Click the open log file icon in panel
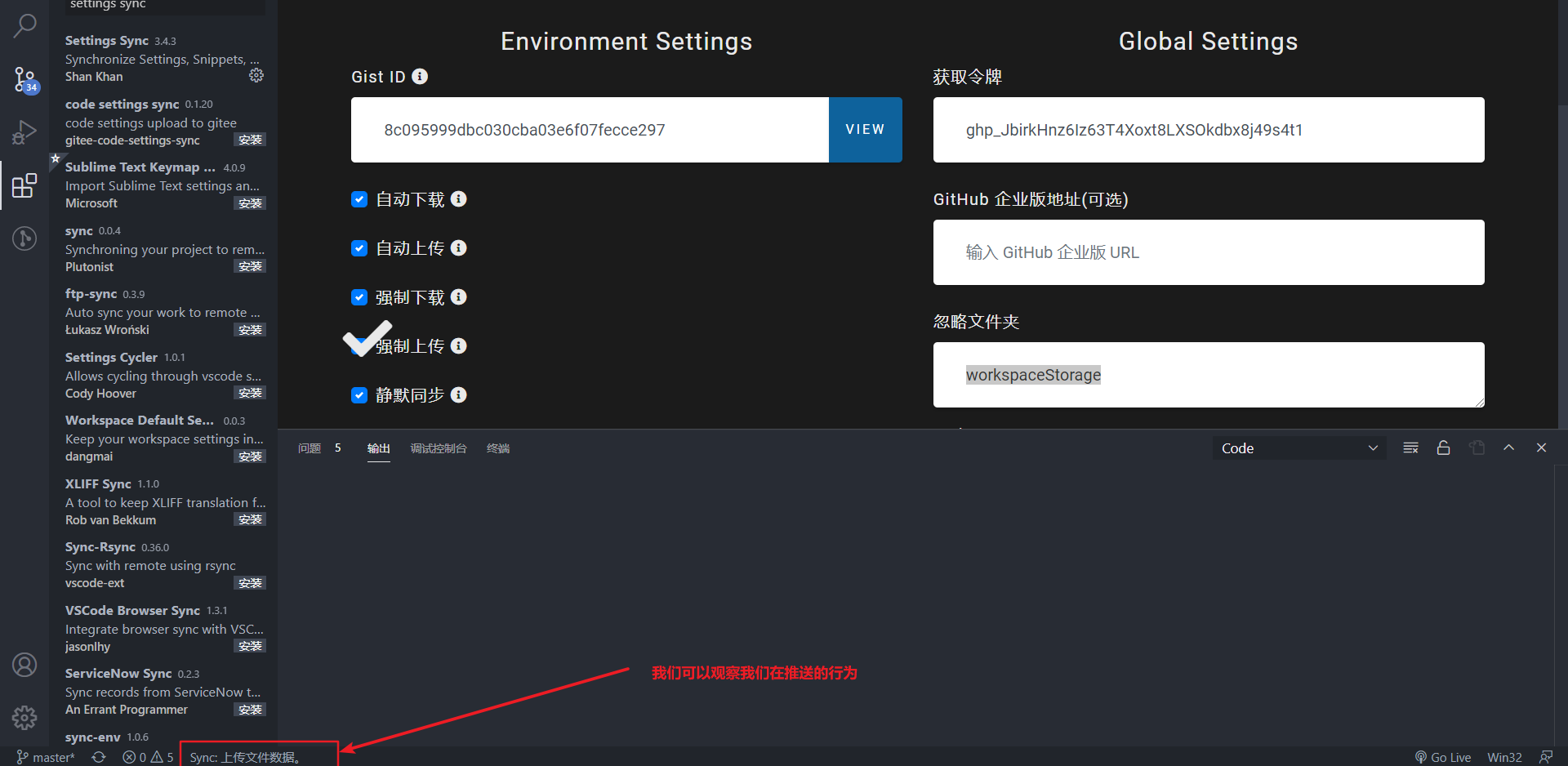1568x766 pixels. (1477, 448)
